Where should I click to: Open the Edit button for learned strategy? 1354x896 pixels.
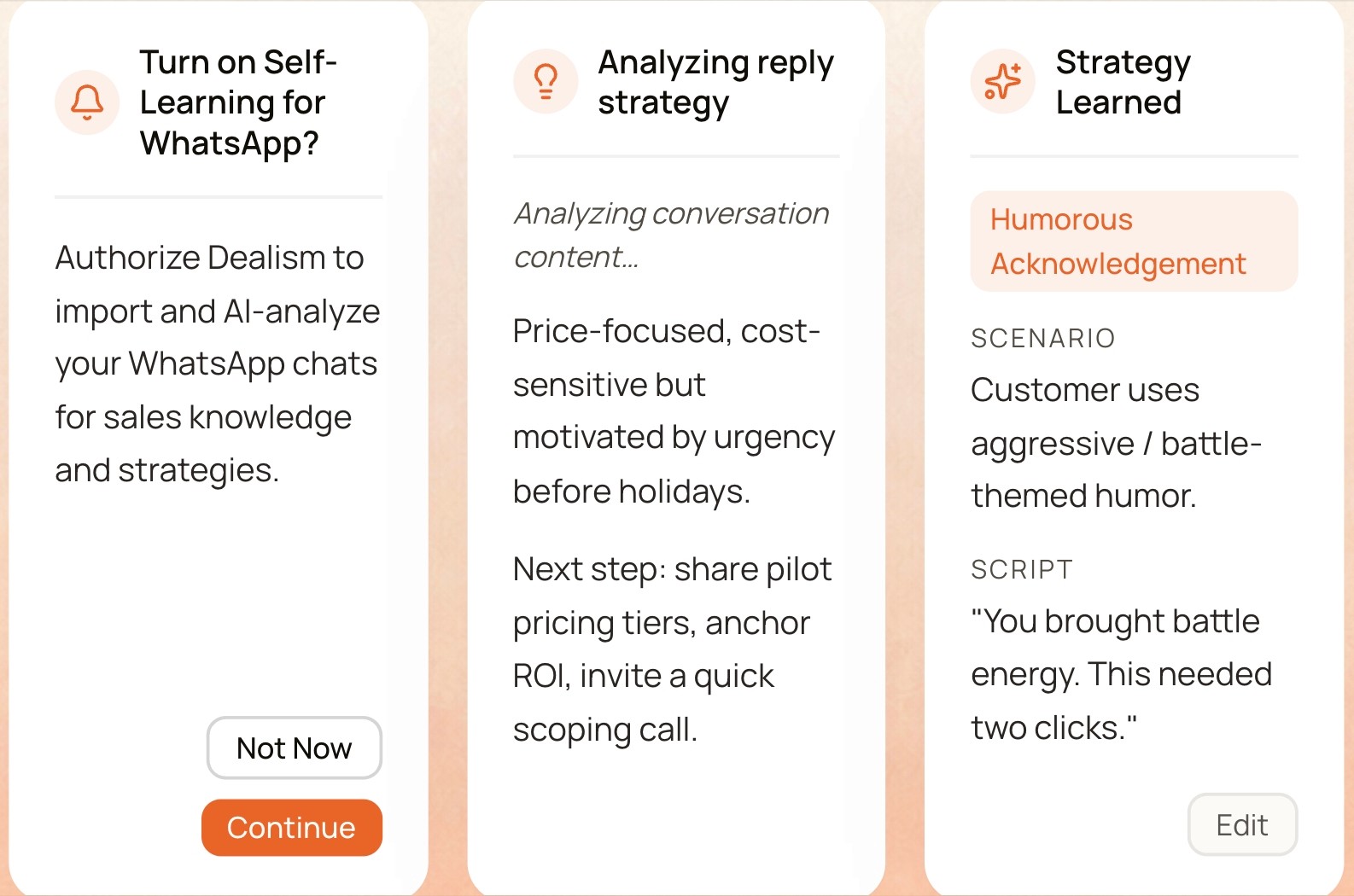tap(1242, 825)
